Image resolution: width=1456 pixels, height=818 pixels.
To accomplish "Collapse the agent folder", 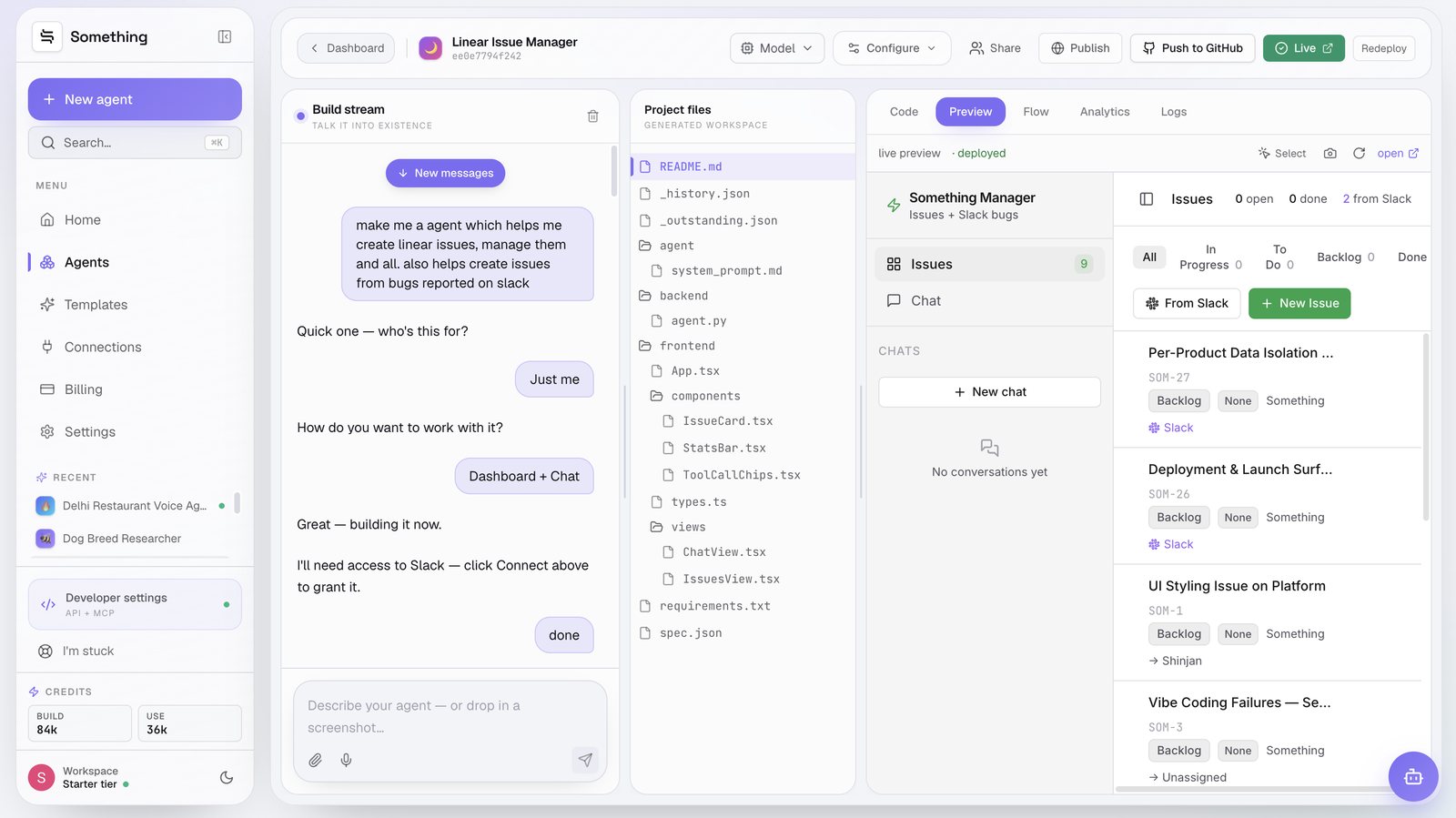I will tap(742, 246).
